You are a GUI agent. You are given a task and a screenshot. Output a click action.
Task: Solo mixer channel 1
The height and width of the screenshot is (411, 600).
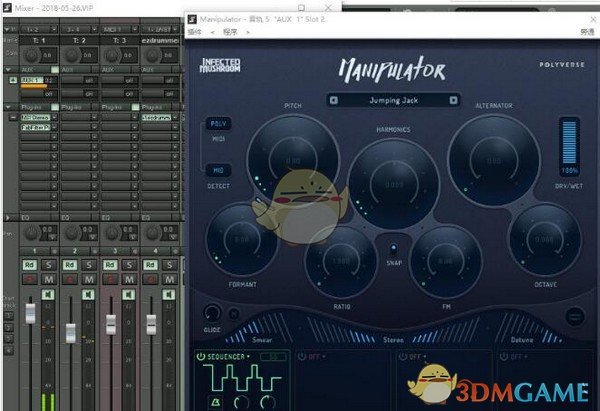pos(49,265)
